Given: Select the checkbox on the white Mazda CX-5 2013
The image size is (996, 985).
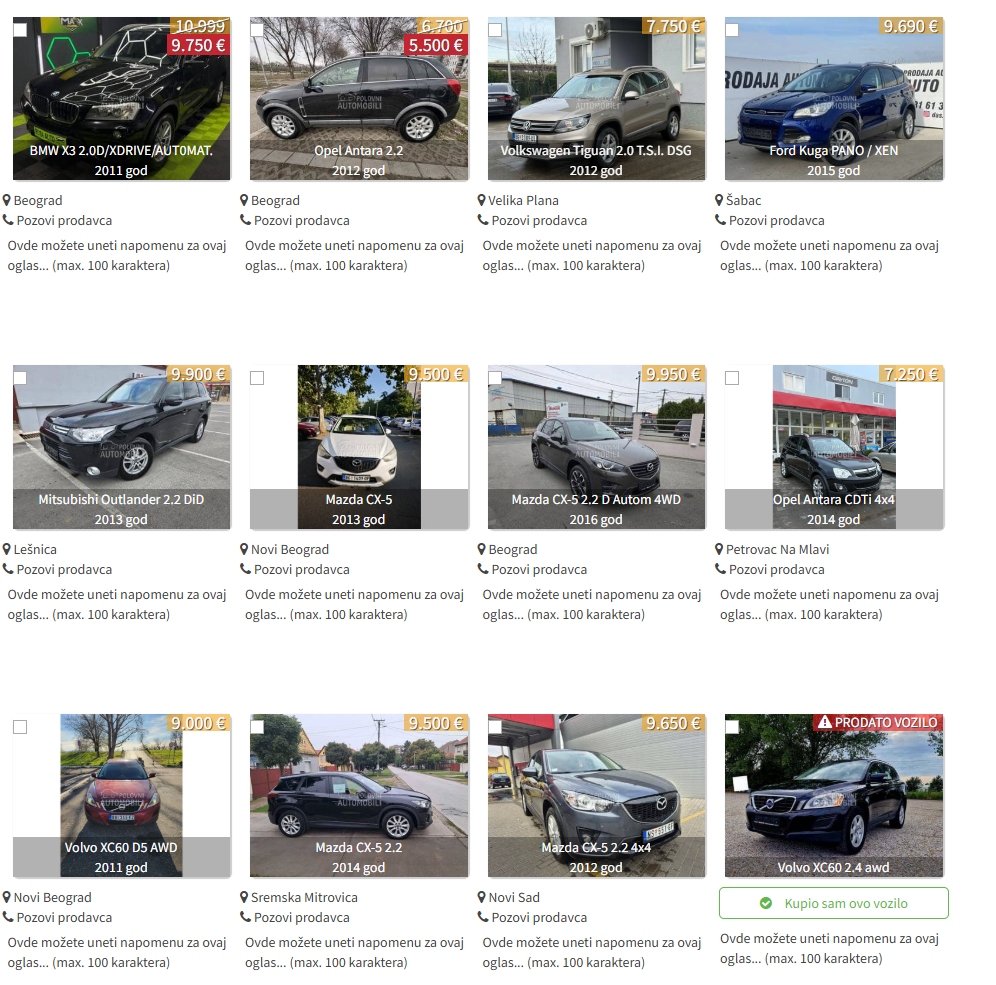Looking at the screenshot, I should point(257,379).
